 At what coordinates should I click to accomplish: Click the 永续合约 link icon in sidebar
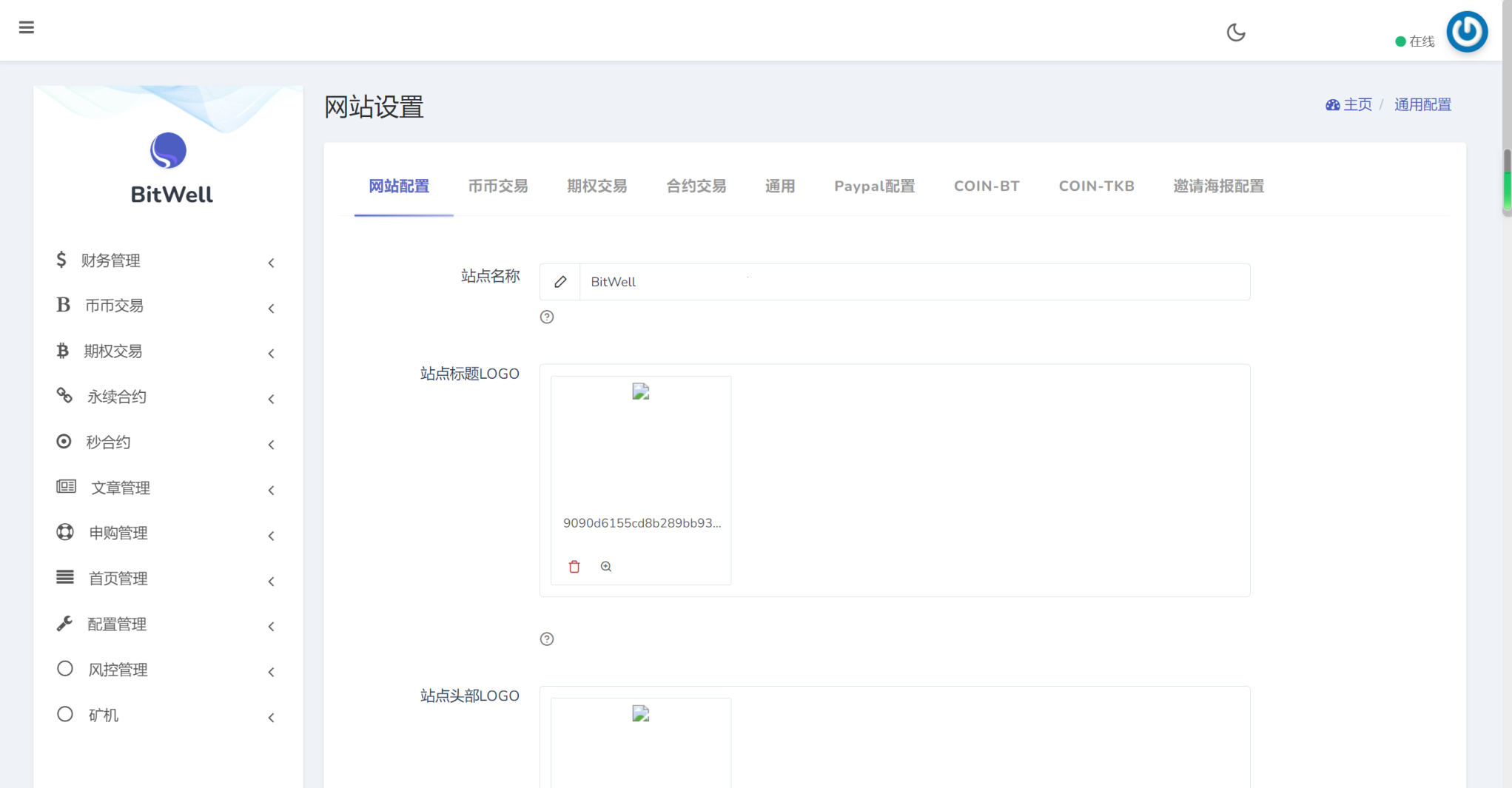pyautogui.click(x=64, y=396)
